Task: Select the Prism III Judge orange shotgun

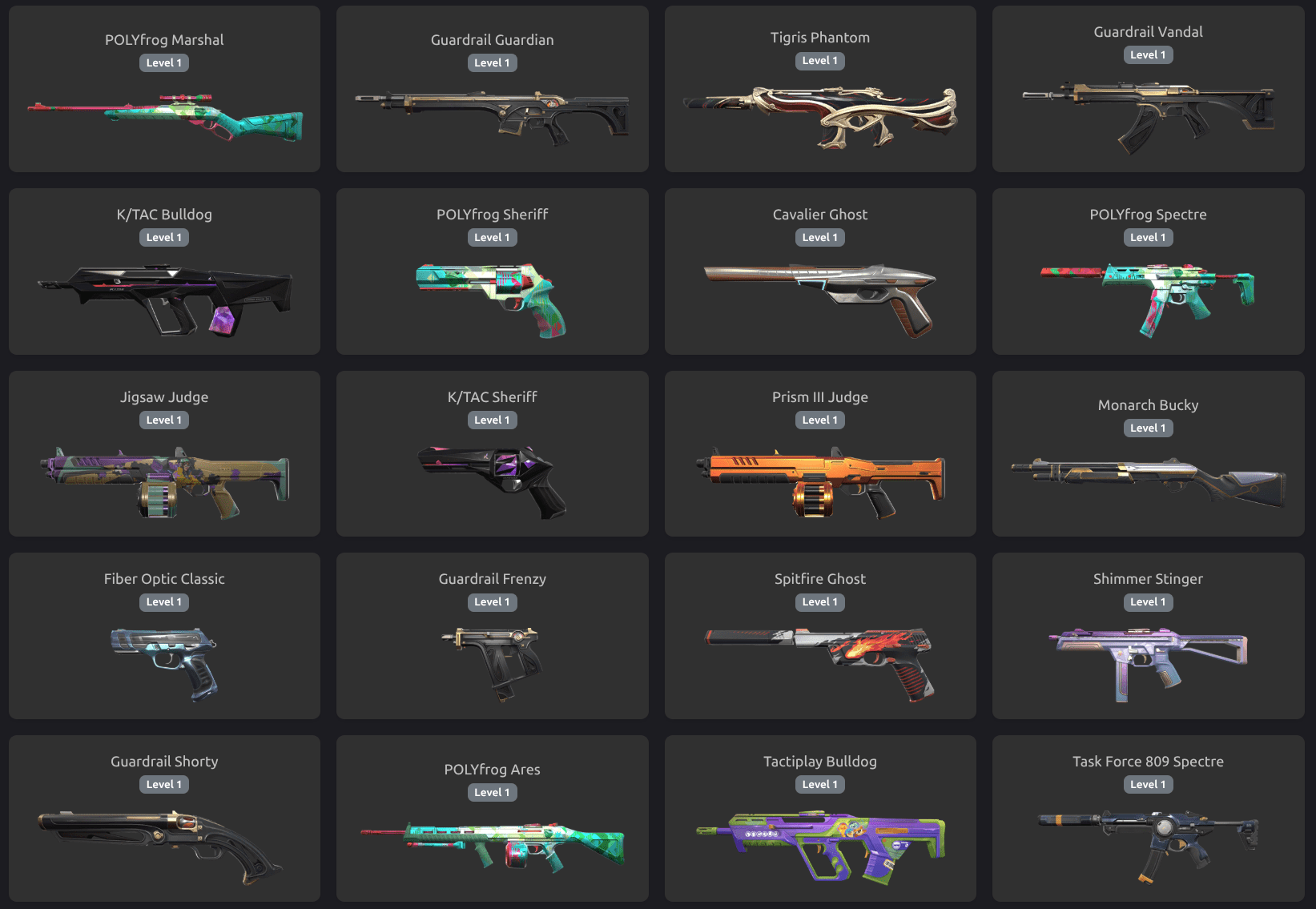Action: click(820, 482)
